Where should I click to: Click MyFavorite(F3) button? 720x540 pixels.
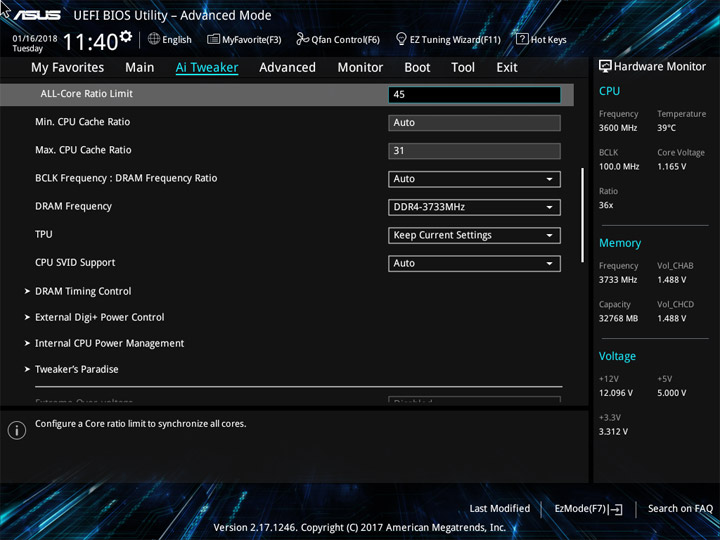pyautogui.click(x=244, y=39)
